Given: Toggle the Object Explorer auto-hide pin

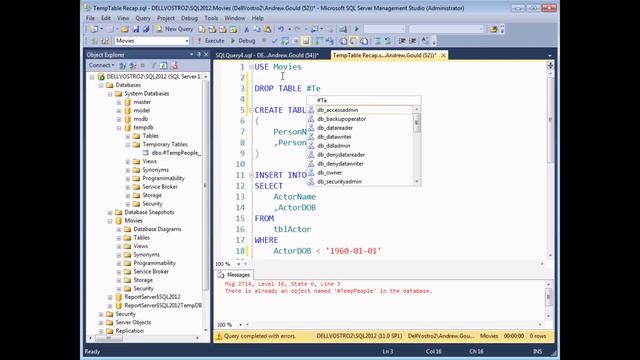Looking at the screenshot, I should (199, 54).
